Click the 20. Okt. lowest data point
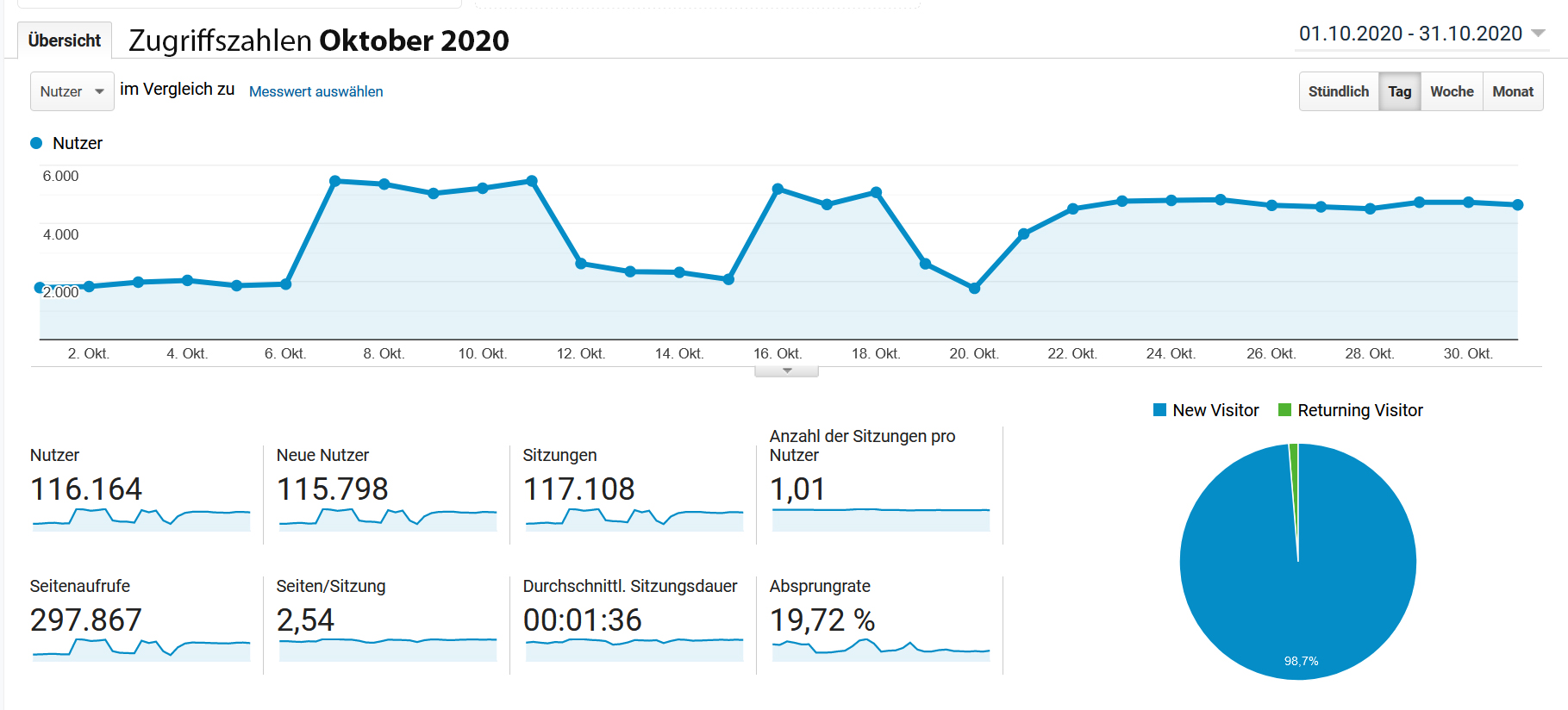The height and width of the screenshot is (710, 1568). coord(974,289)
